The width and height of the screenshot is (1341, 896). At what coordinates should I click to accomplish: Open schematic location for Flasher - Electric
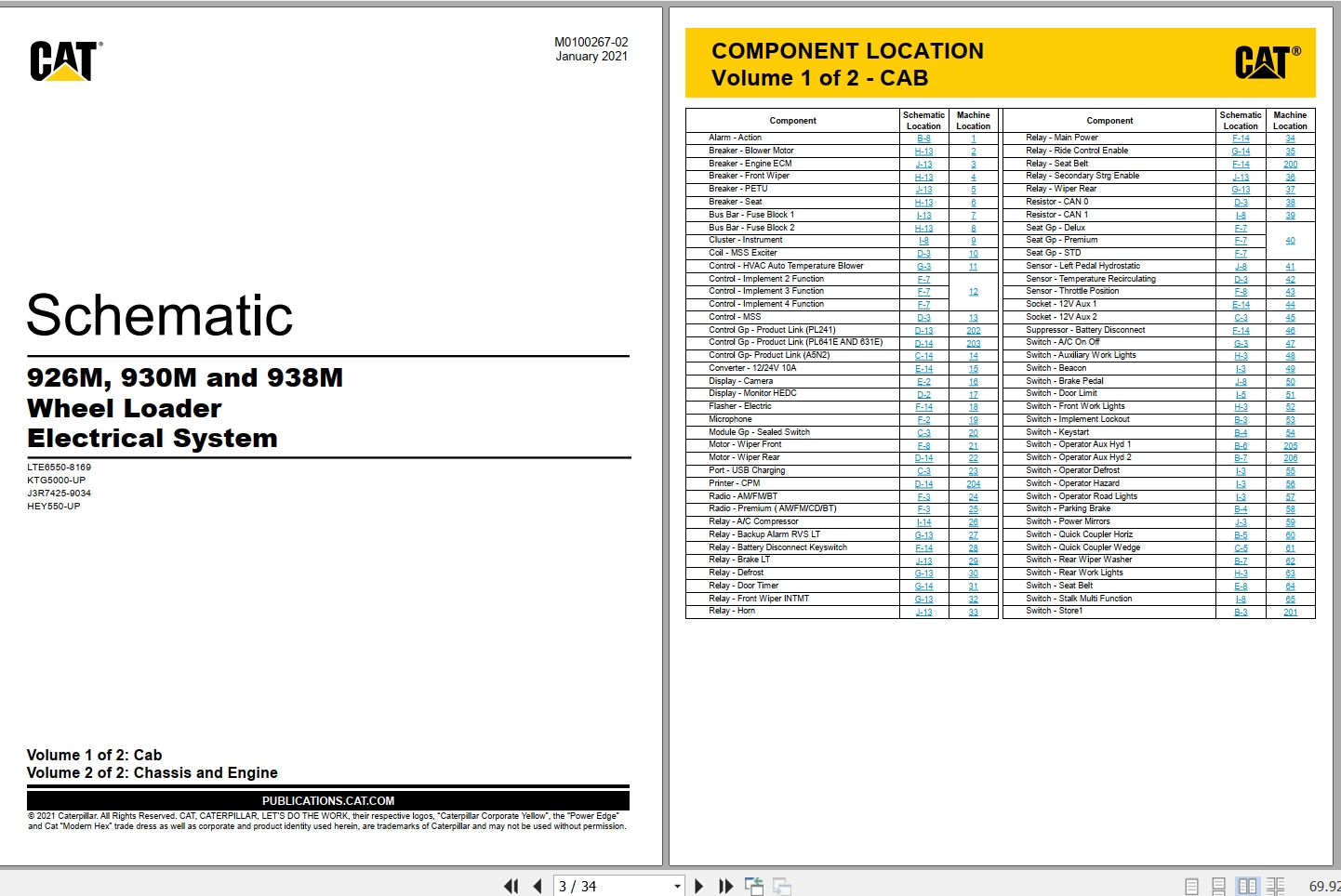pyautogui.click(x=923, y=407)
